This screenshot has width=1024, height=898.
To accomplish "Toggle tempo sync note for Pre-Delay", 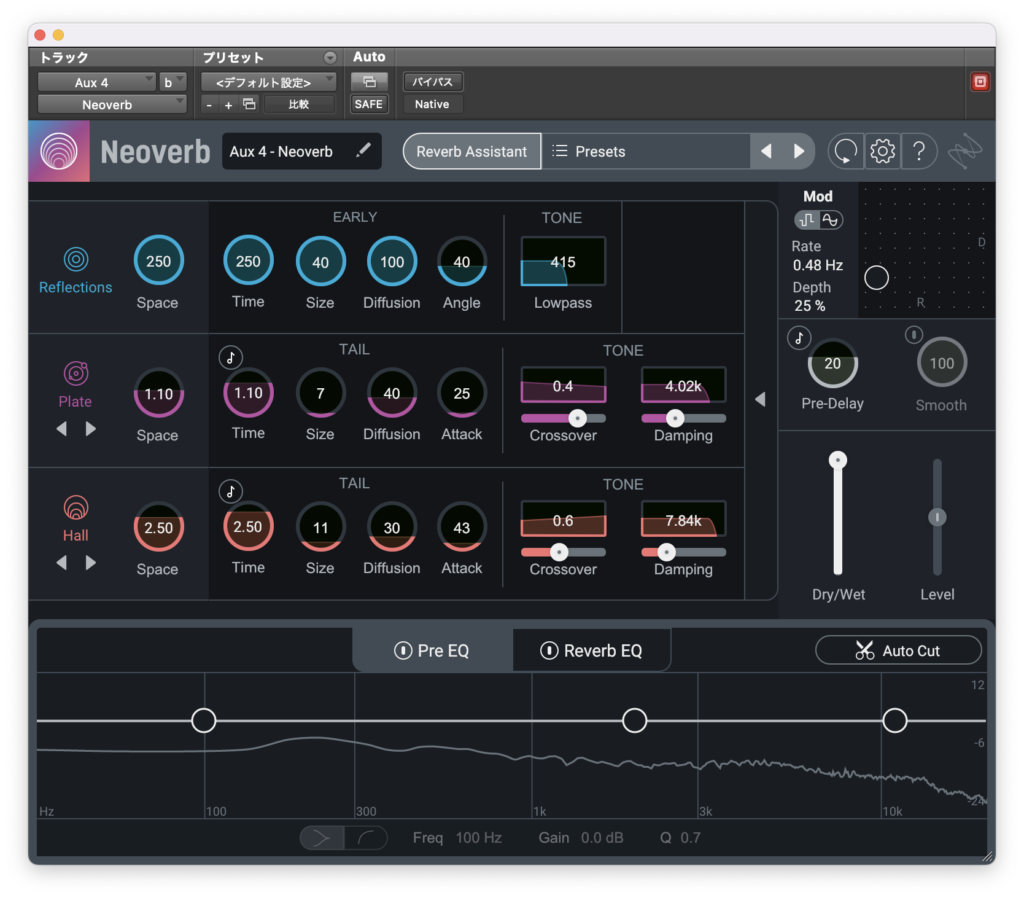I will pos(799,338).
